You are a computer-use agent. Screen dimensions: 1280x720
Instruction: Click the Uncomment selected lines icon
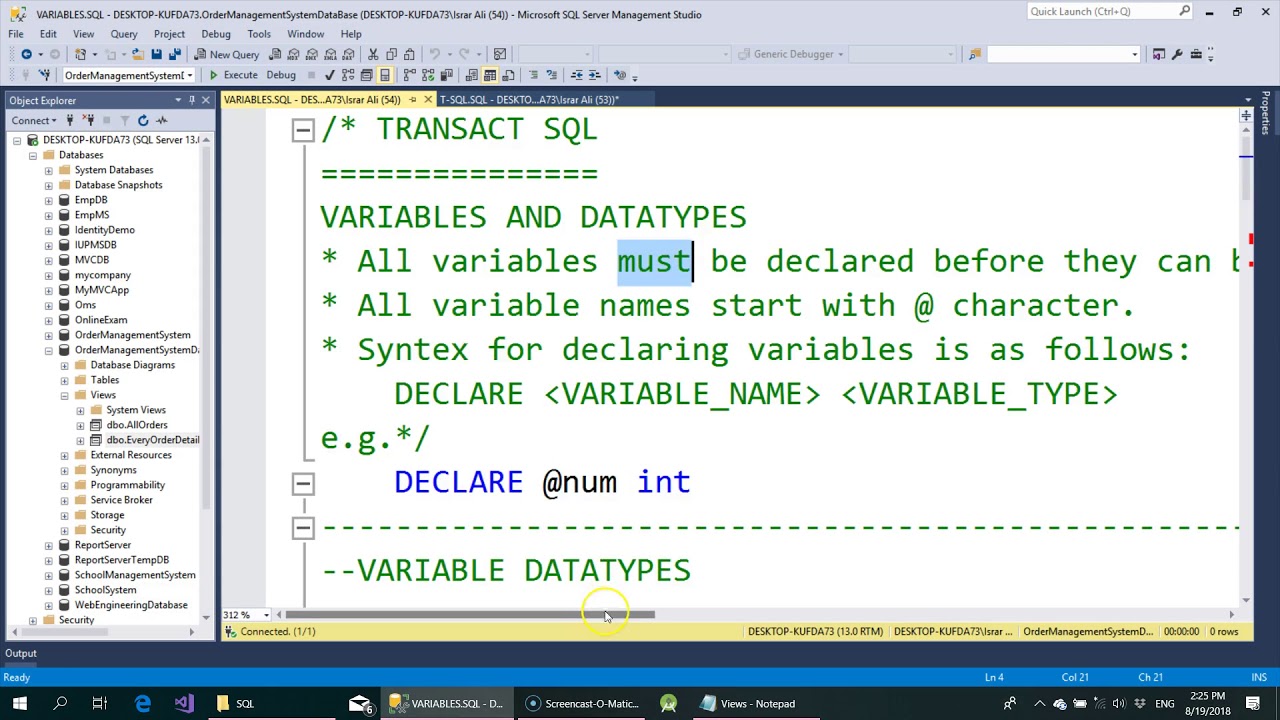click(x=551, y=75)
